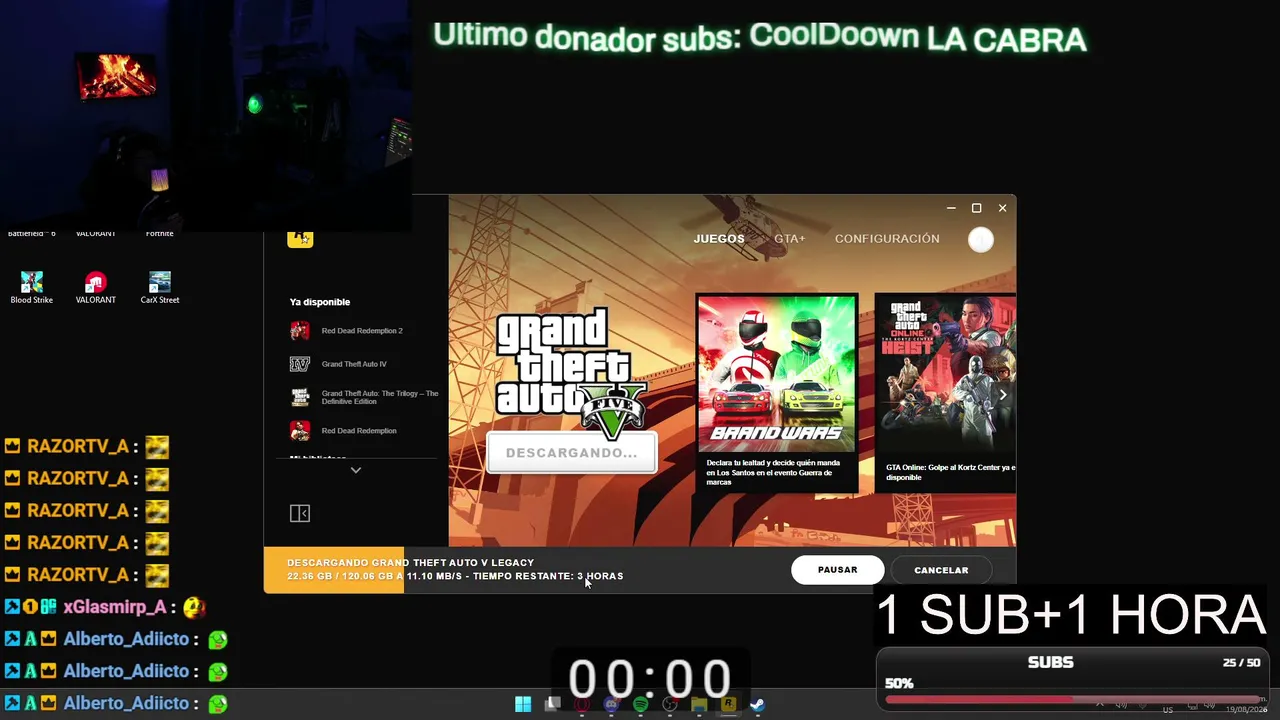Click 'GTA Online: Golpe al Kortz Center' caption

coord(950,472)
